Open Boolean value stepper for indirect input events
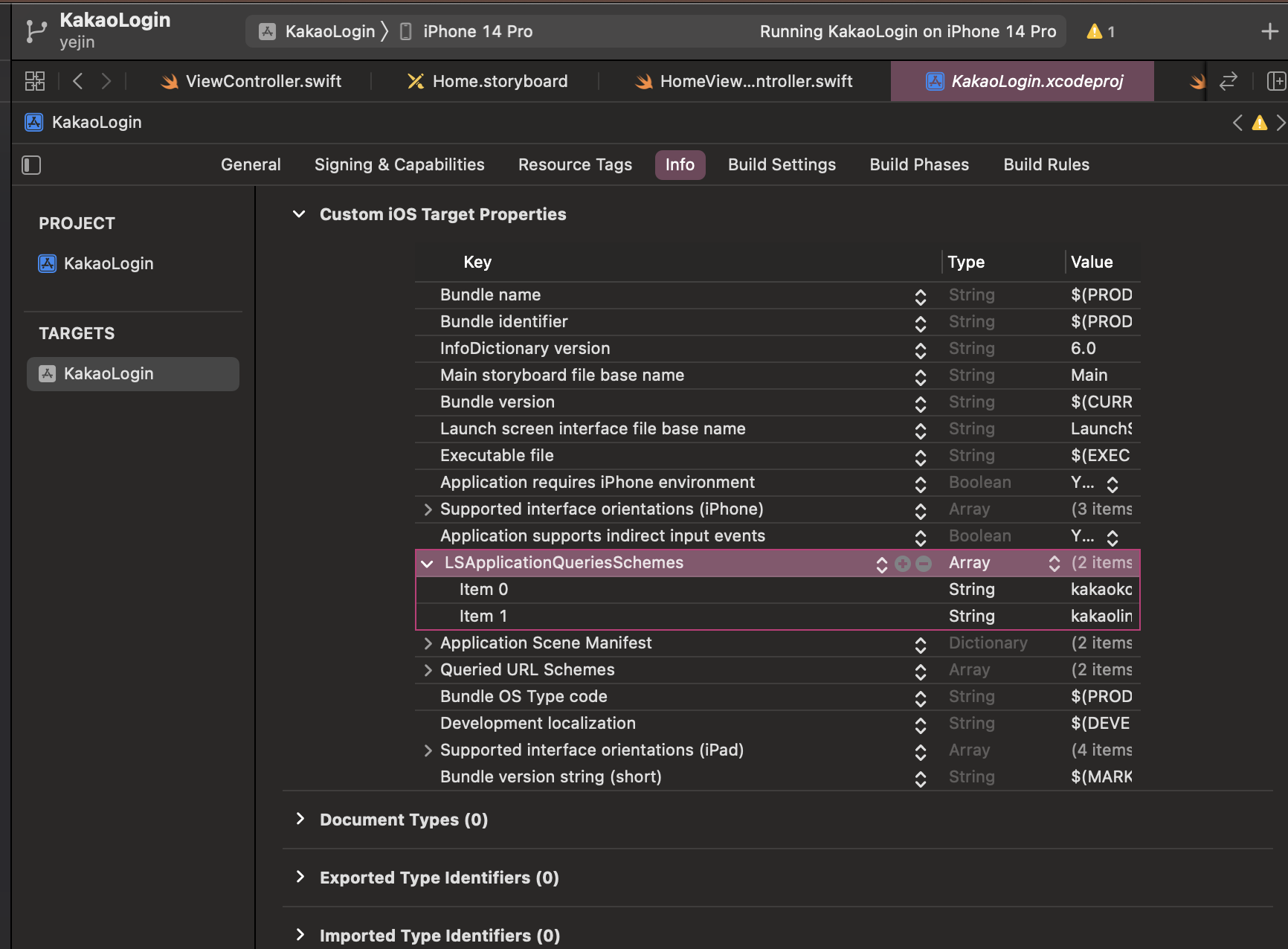 pos(1112,537)
